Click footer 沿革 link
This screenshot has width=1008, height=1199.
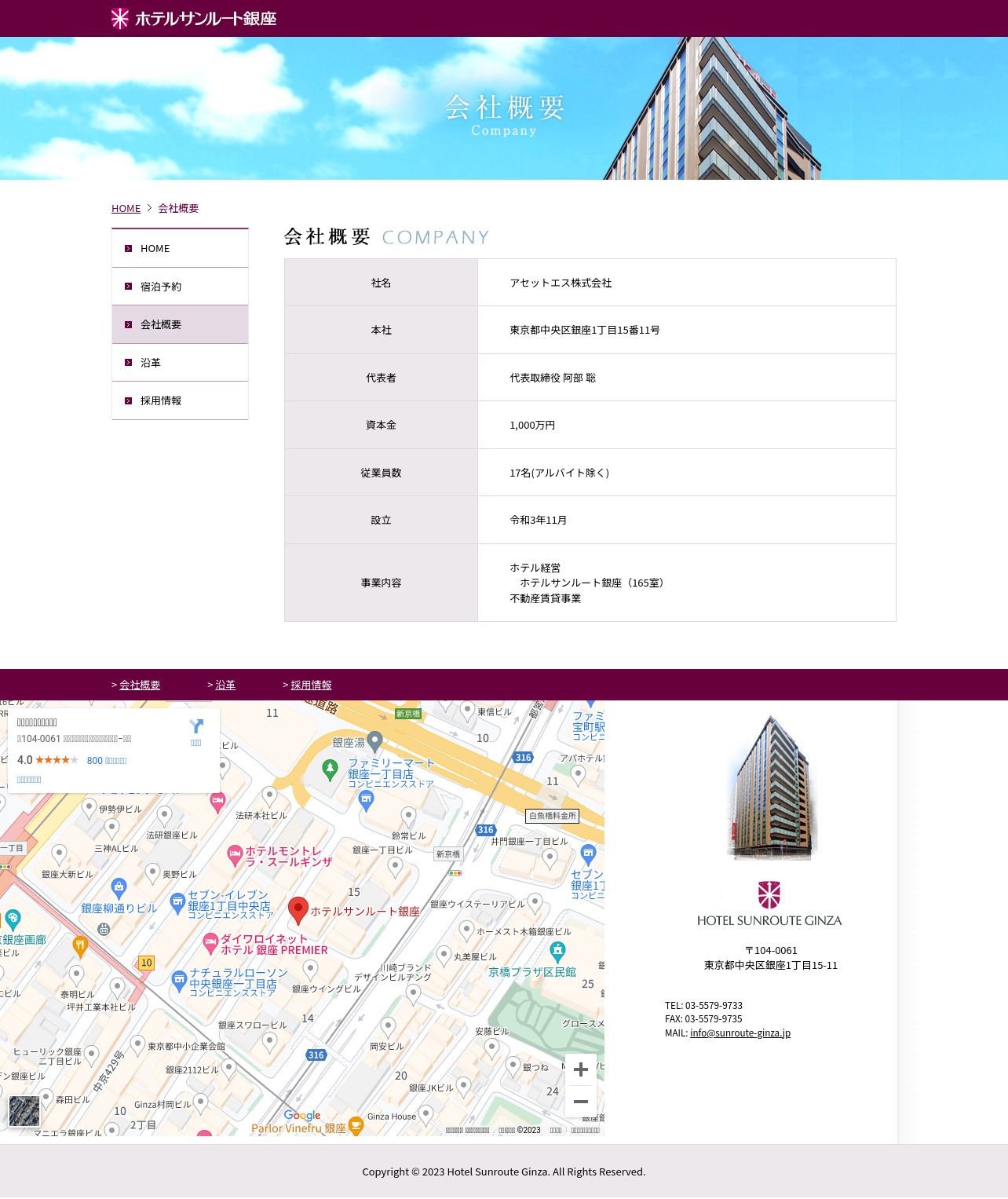[x=225, y=685]
